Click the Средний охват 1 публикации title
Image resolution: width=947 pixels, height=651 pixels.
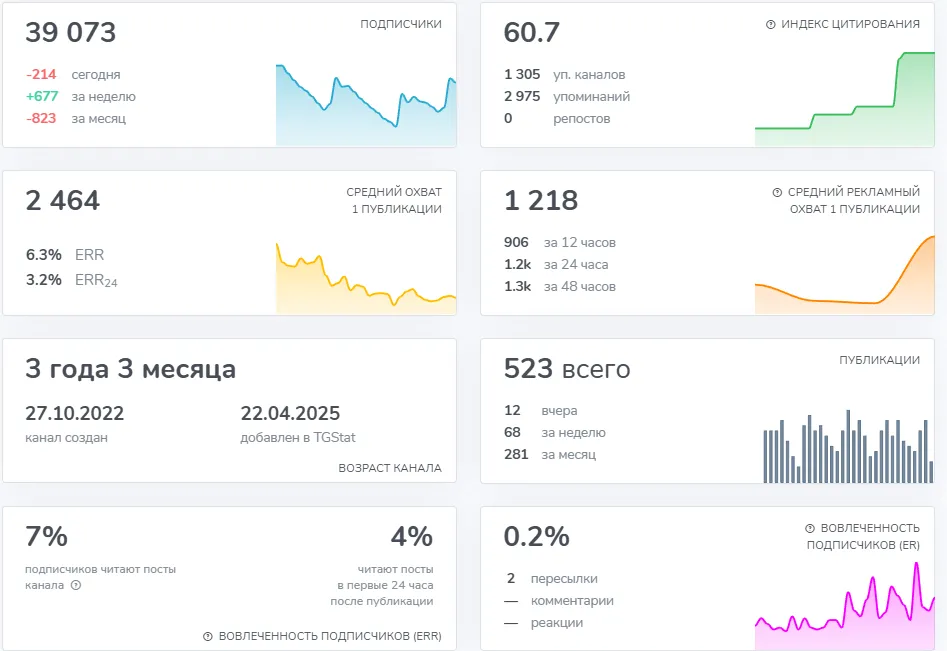pyautogui.click(x=394, y=200)
